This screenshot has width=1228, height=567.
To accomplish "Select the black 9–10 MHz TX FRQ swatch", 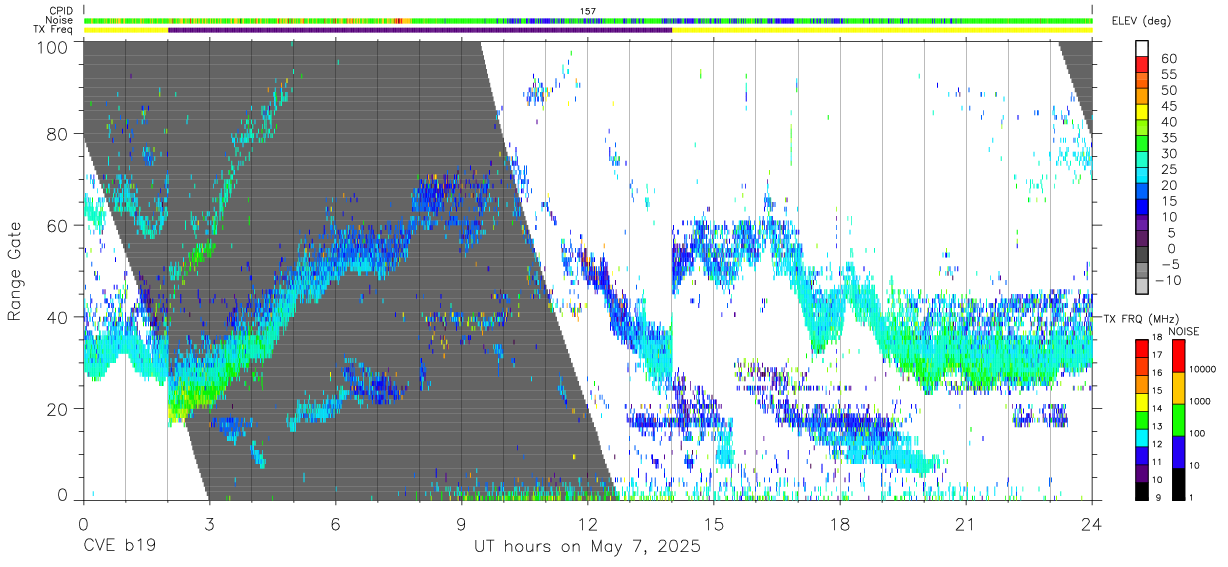I will coord(1141,491).
